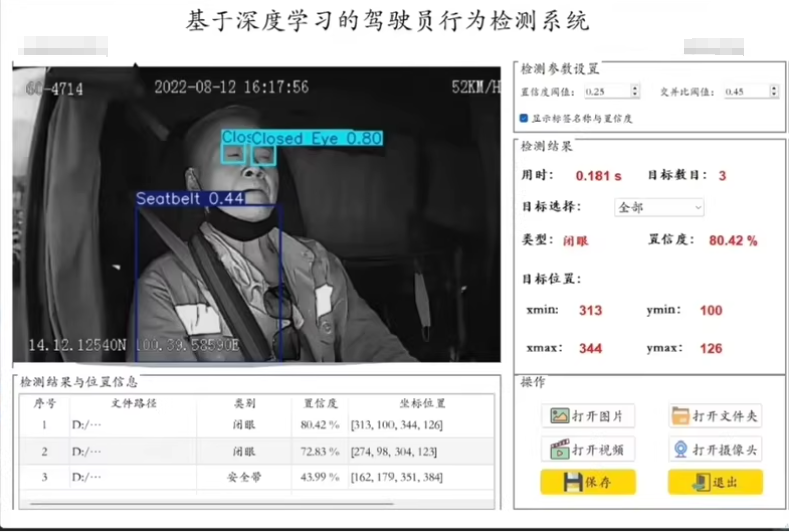Select coordinates cell [274, 98, 304, 123]
Image resolution: width=789 pixels, height=532 pixels.
pyautogui.click(x=393, y=451)
